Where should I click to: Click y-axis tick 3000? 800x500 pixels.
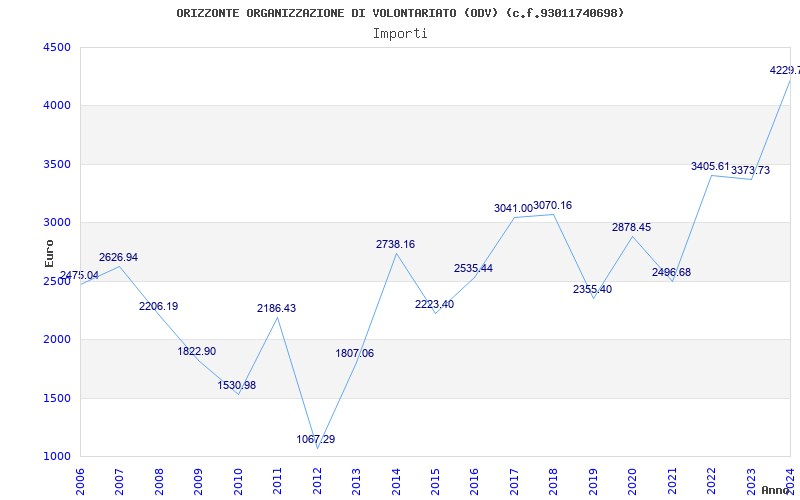click(58, 222)
